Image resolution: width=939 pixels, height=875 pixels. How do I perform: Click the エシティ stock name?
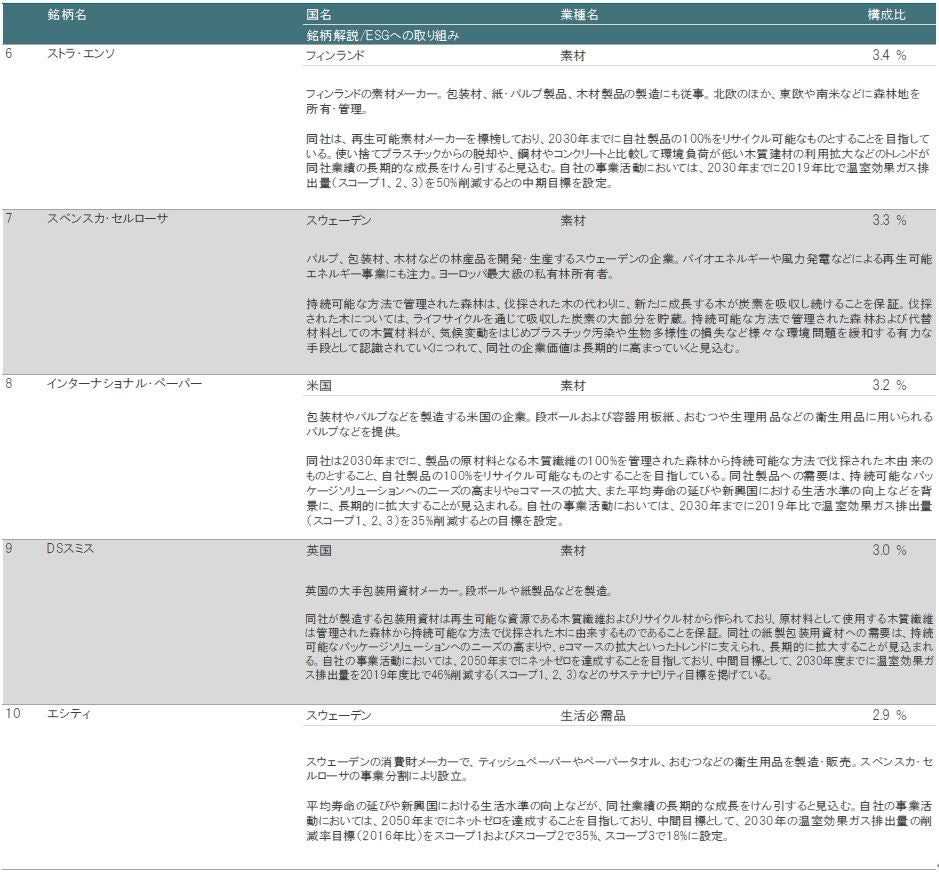point(68,714)
